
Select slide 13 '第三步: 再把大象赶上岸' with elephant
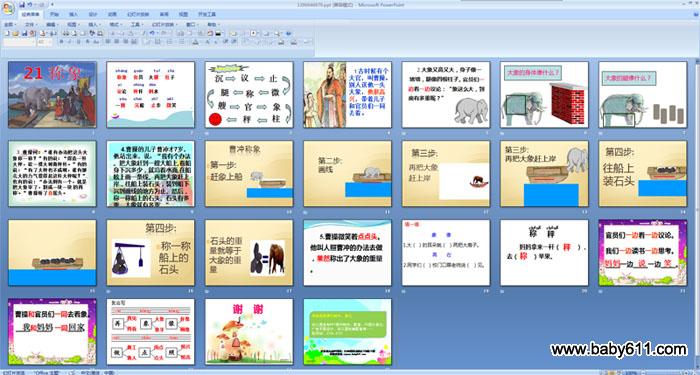[x=544, y=174]
